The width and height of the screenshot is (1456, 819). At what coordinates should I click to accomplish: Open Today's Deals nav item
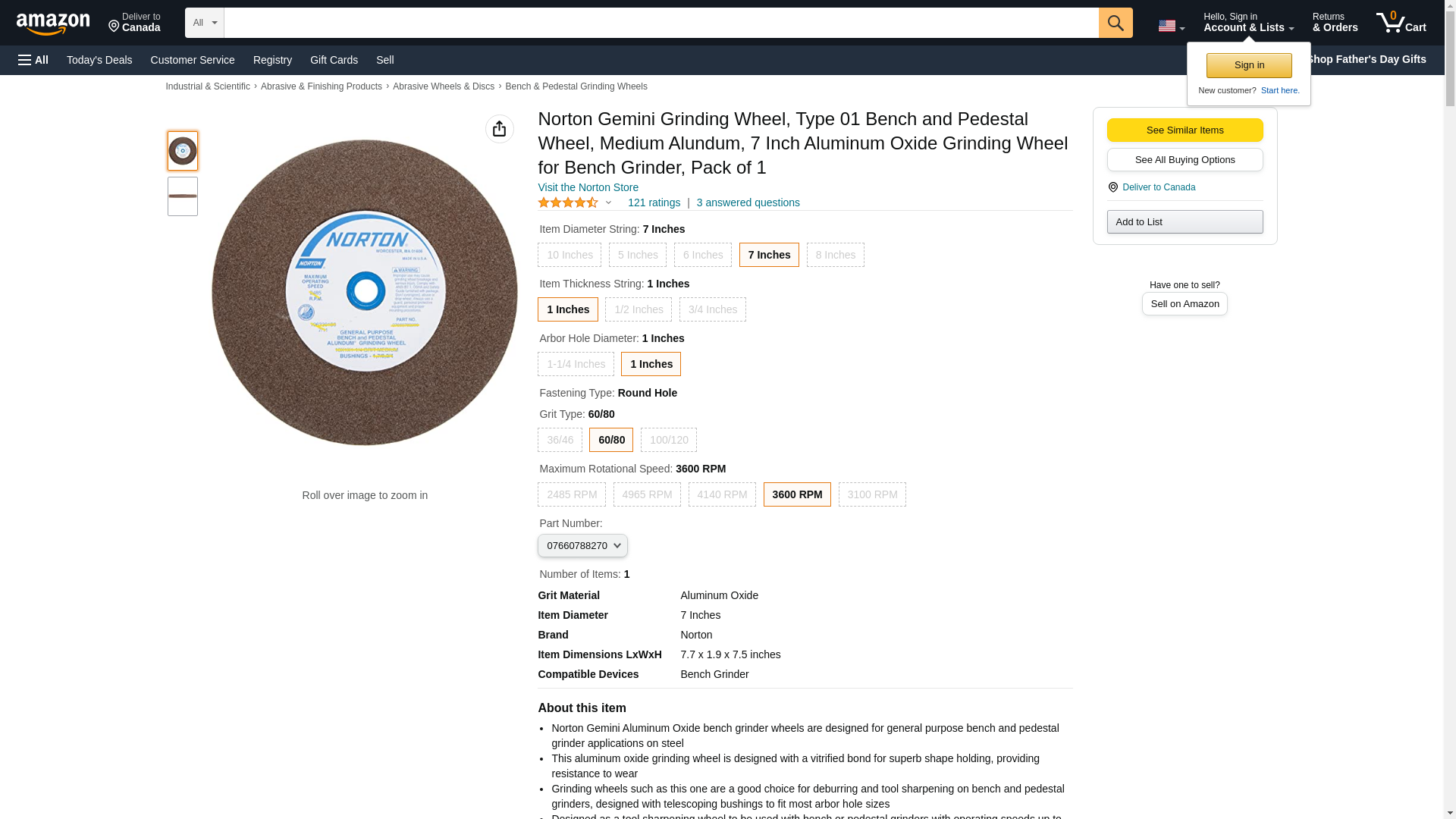(x=99, y=60)
